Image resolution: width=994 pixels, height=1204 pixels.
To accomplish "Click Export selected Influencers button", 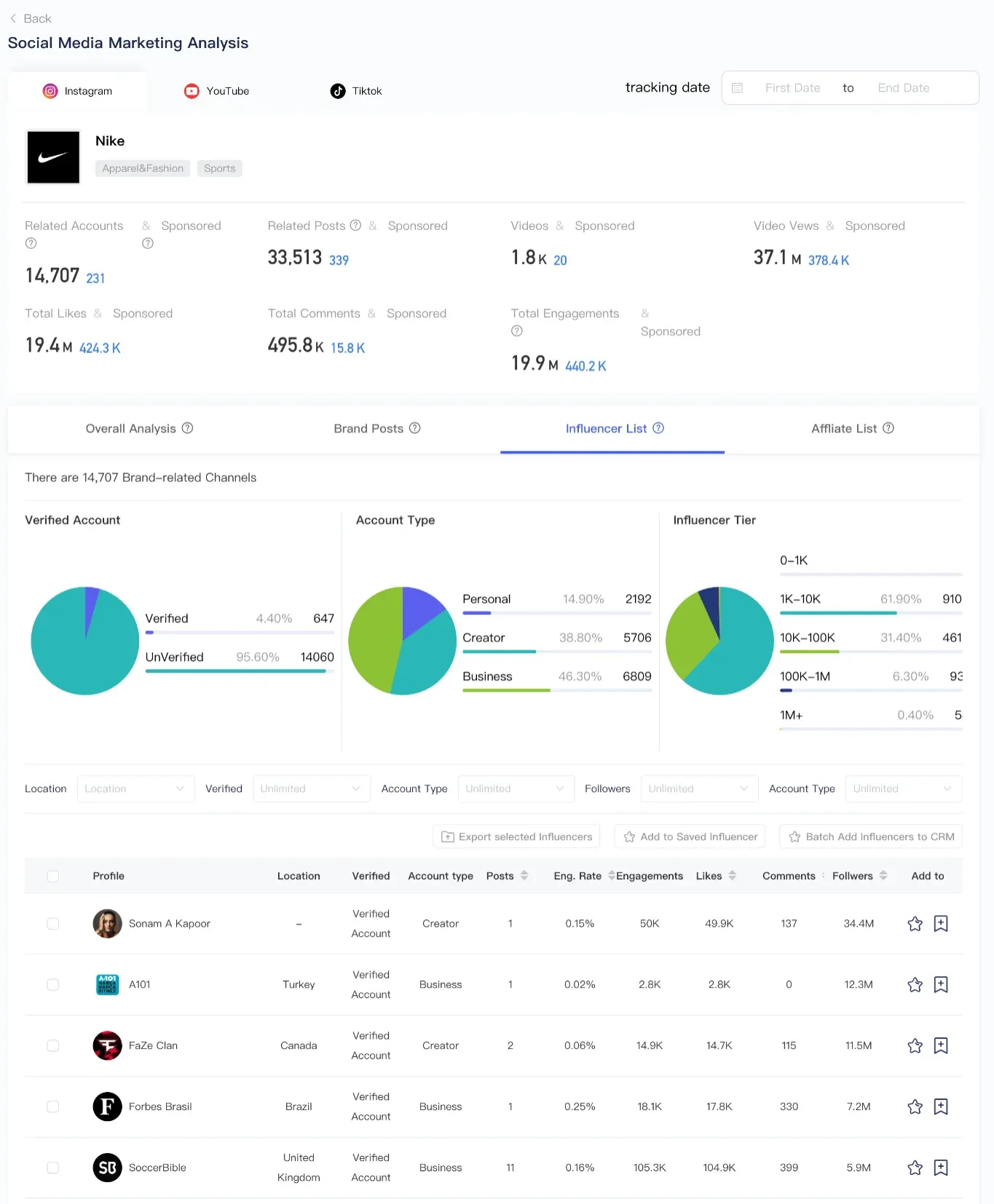I will [516, 837].
